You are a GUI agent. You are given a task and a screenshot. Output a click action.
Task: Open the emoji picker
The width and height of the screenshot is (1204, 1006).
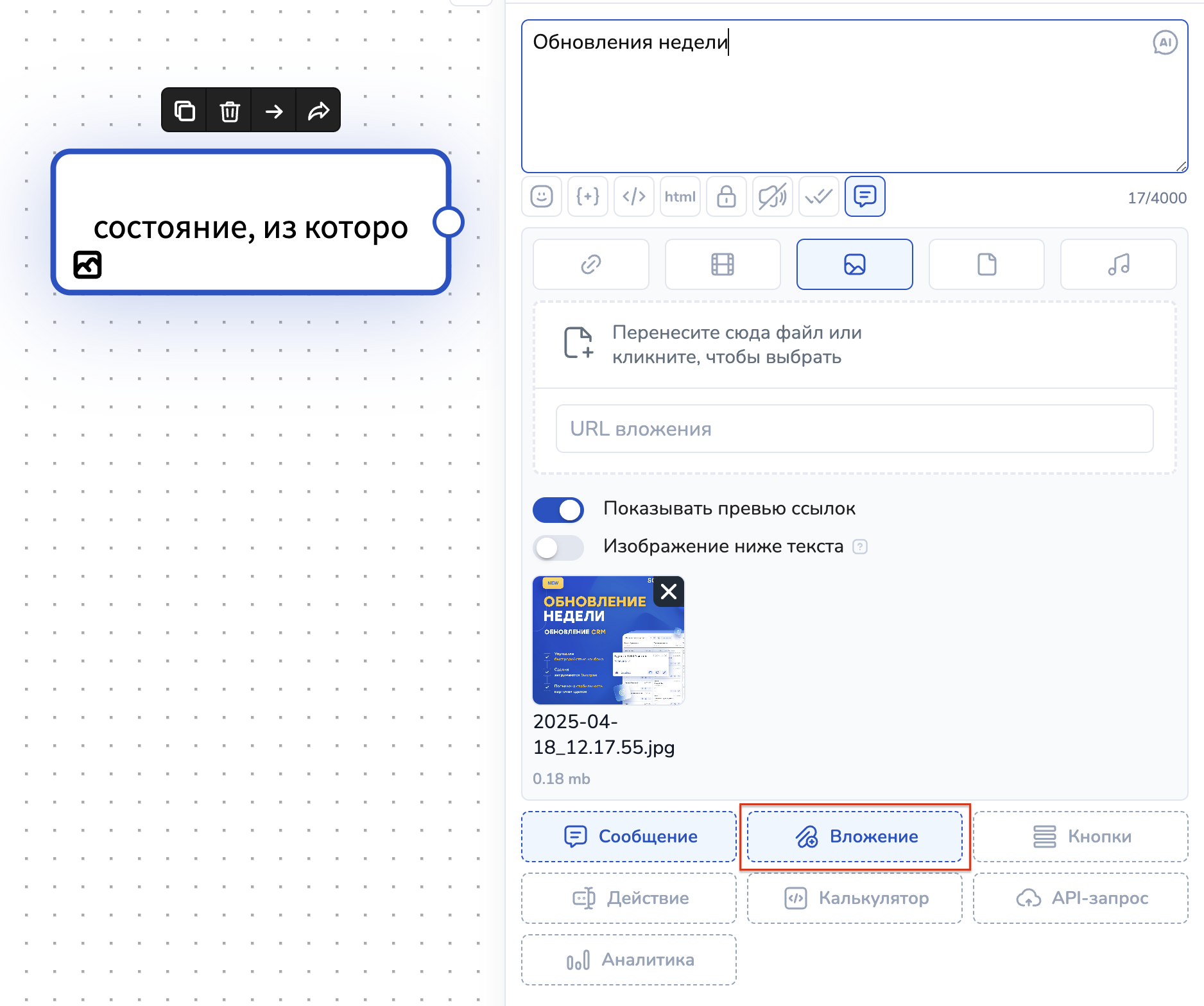click(x=542, y=196)
